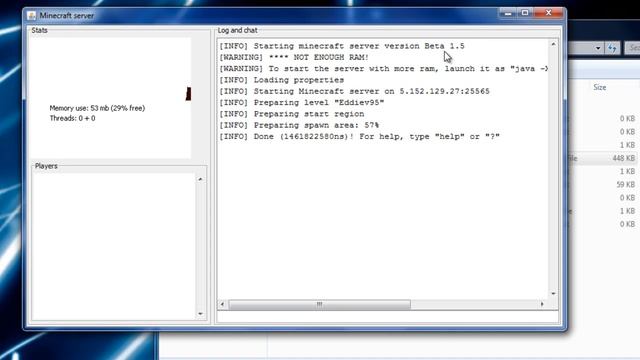Click the memory usage graph bar

click(x=188, y=94)
